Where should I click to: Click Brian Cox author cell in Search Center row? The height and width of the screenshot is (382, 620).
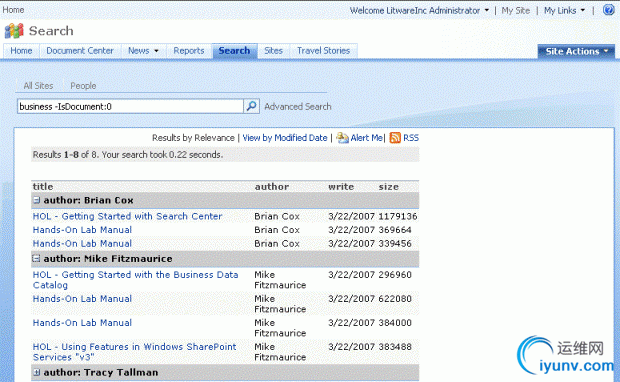(x=277, y=216)
